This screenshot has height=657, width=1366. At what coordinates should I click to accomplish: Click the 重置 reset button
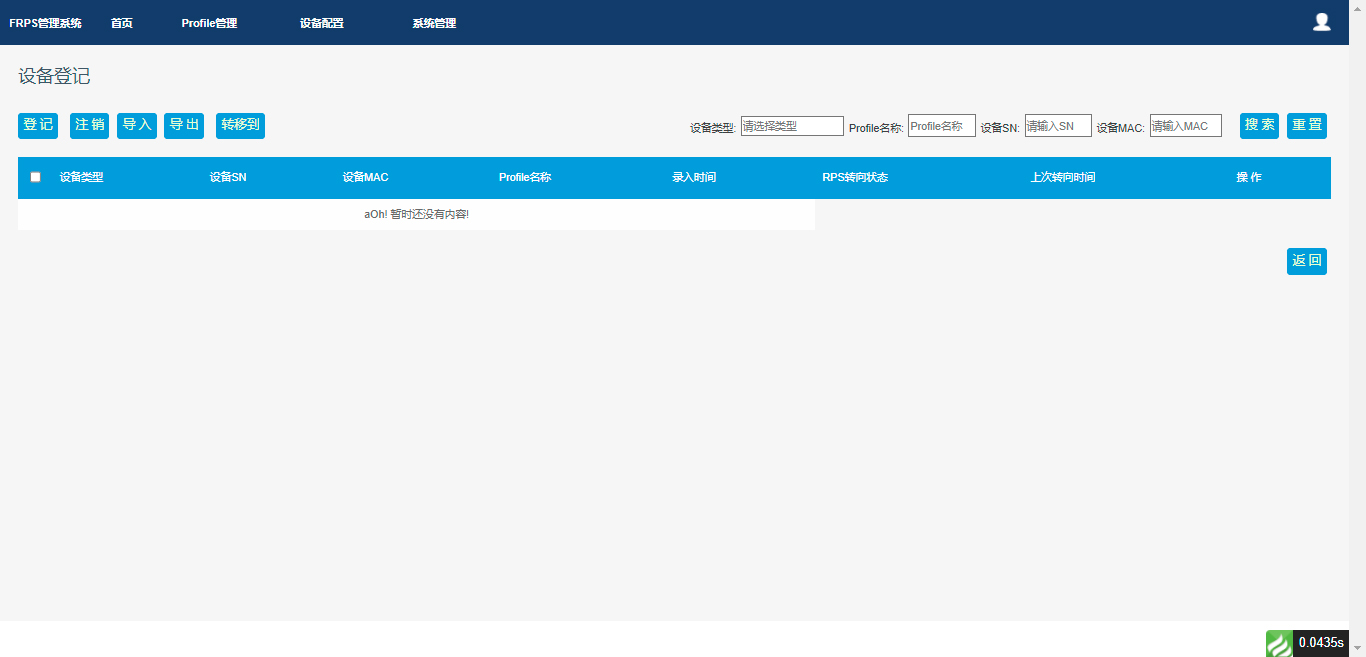click(x=1306, y=125)
